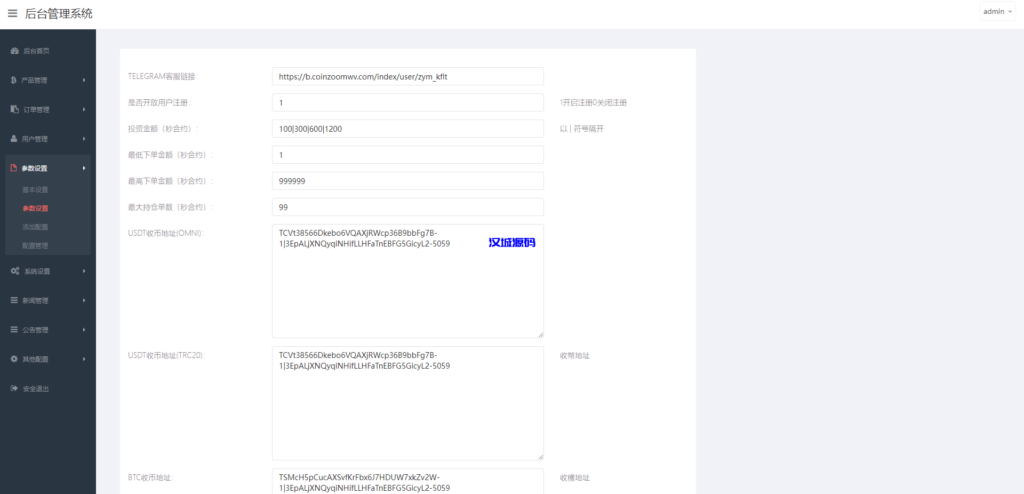Click the gears icon beside 系统设置

tap(14, 271)
